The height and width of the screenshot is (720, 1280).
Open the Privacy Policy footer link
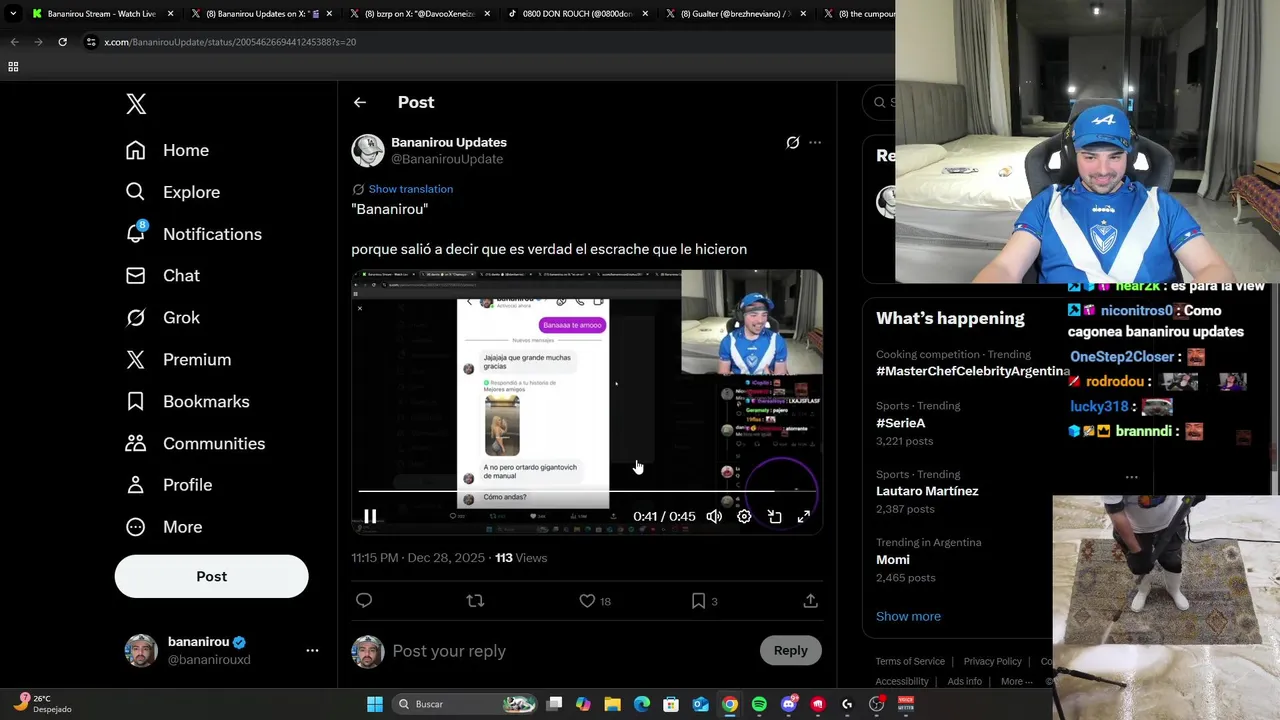click(992, 661)
